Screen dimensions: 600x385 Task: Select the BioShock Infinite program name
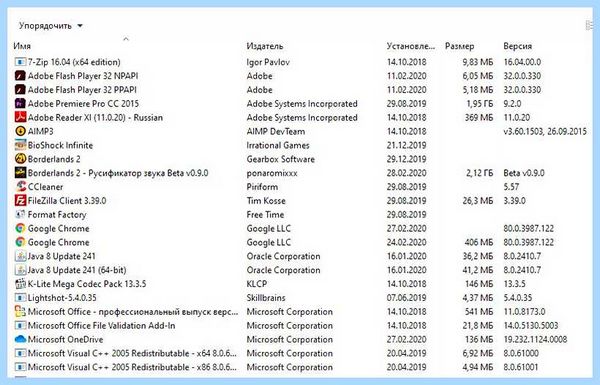(x=60, y=145)
